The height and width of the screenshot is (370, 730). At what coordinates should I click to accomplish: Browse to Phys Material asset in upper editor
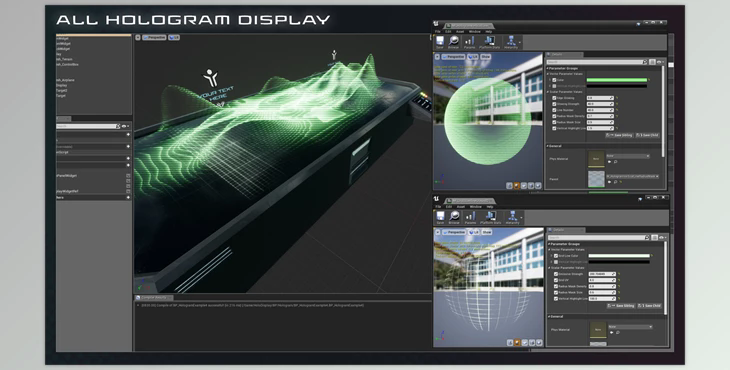615,161
